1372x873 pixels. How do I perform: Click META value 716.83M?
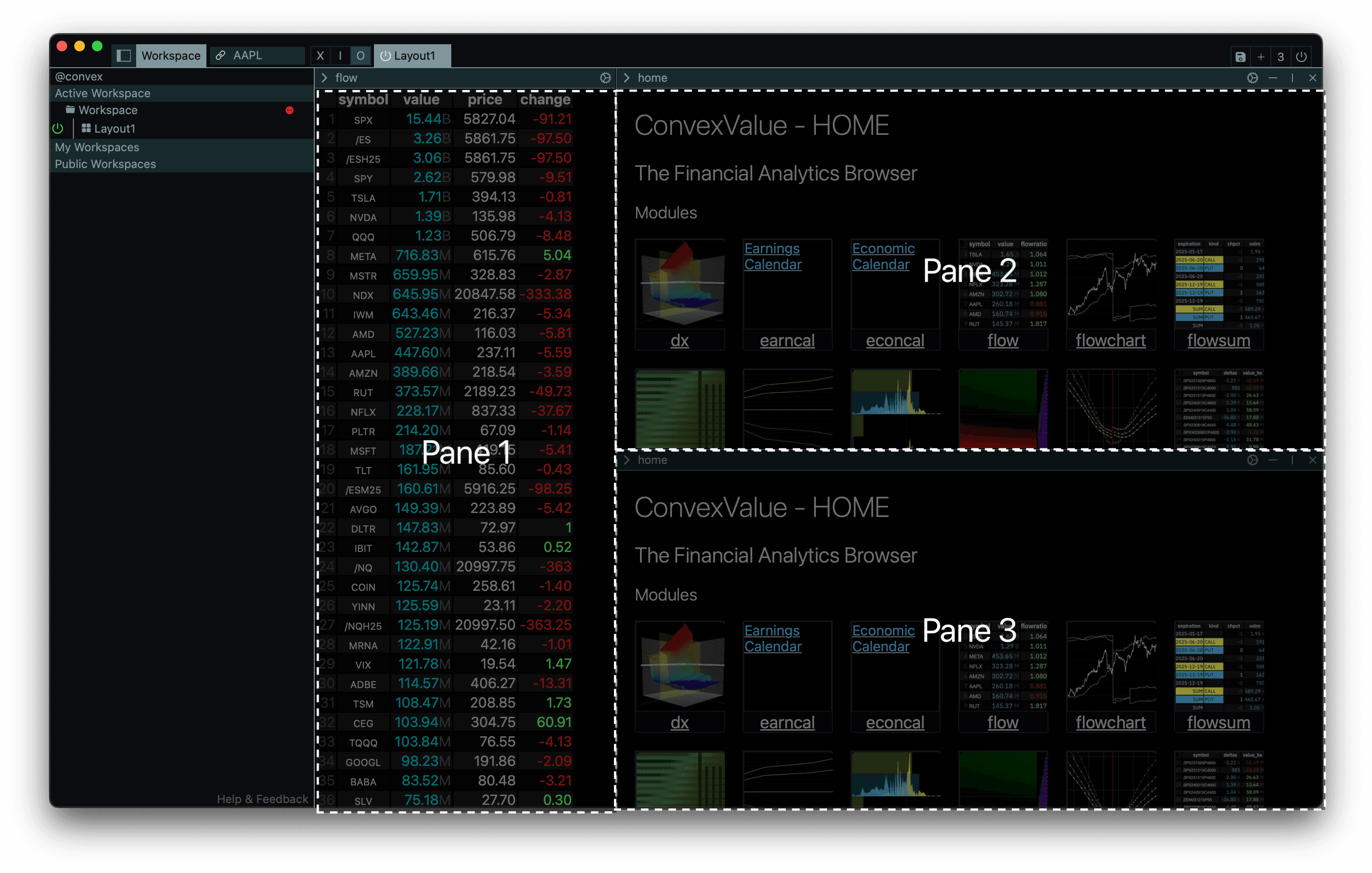tap(422, 256)
